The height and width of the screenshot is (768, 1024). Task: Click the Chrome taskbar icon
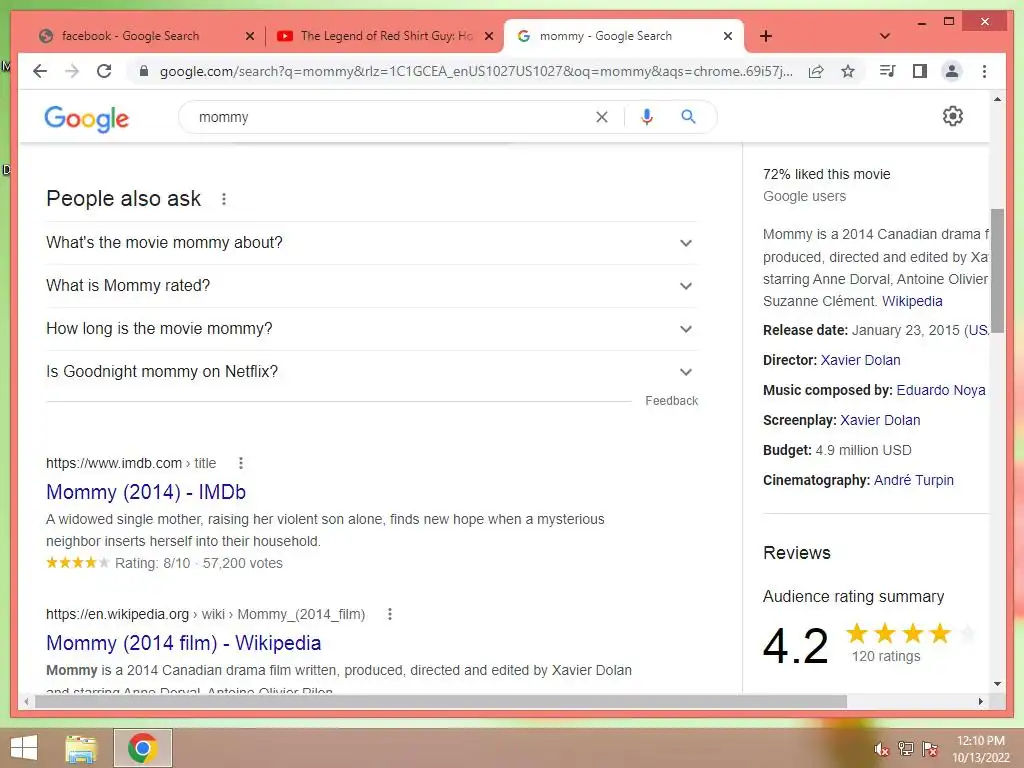(x=142, y=748)
